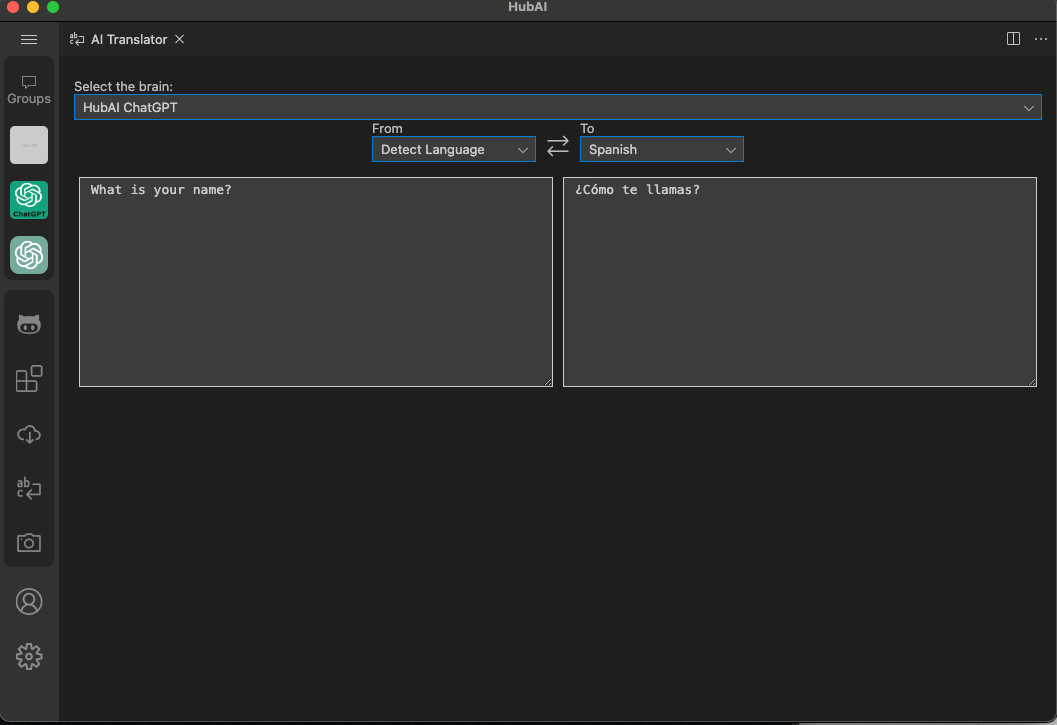
Task: Open the From Detect Language dropdown
Action: pos(454,149)
